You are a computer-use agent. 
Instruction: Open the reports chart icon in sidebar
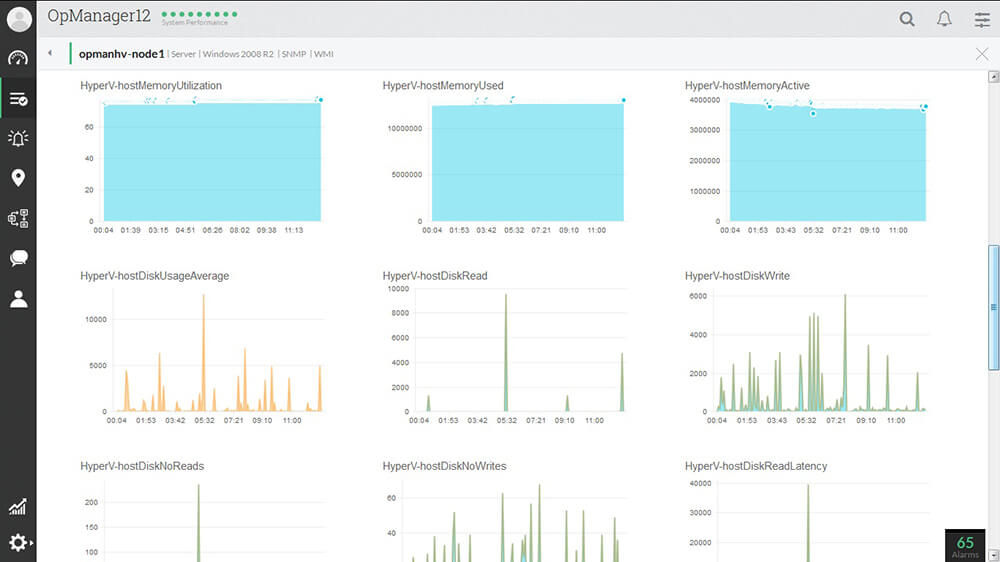tap(18, 507)
